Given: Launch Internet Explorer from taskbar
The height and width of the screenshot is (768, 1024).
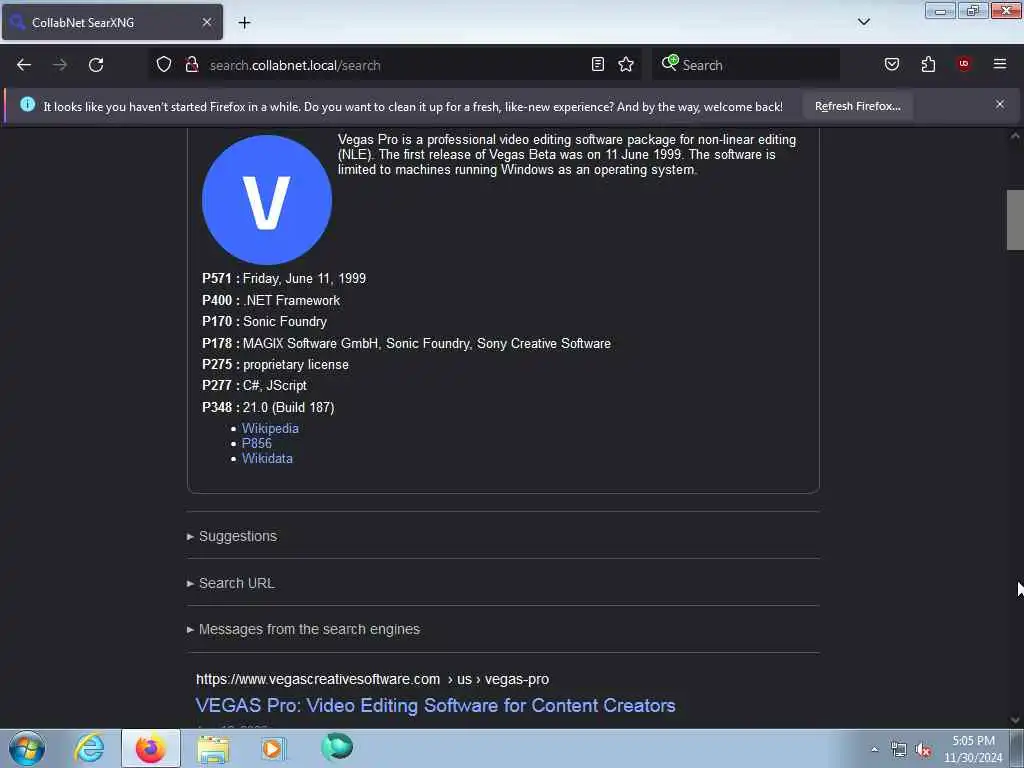Looking at the screenshot, I should click(89, 748).
